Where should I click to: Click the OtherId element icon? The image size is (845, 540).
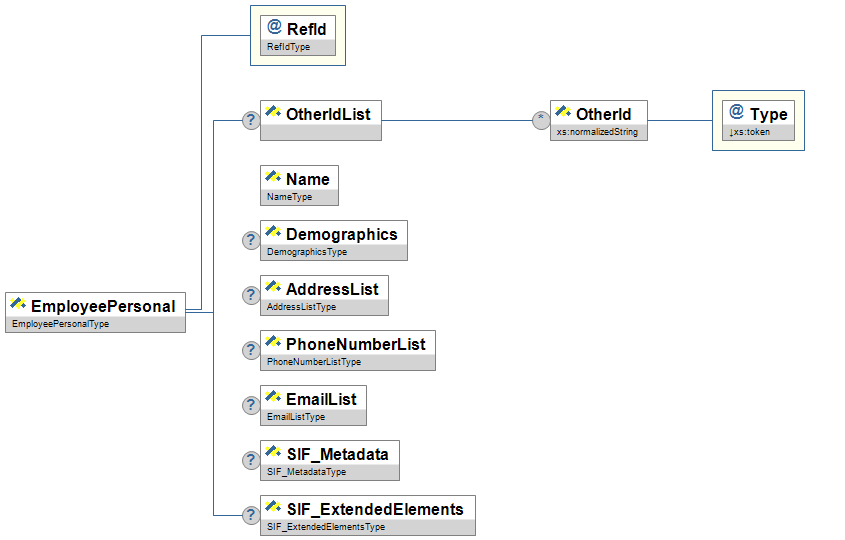click(562, 113)
